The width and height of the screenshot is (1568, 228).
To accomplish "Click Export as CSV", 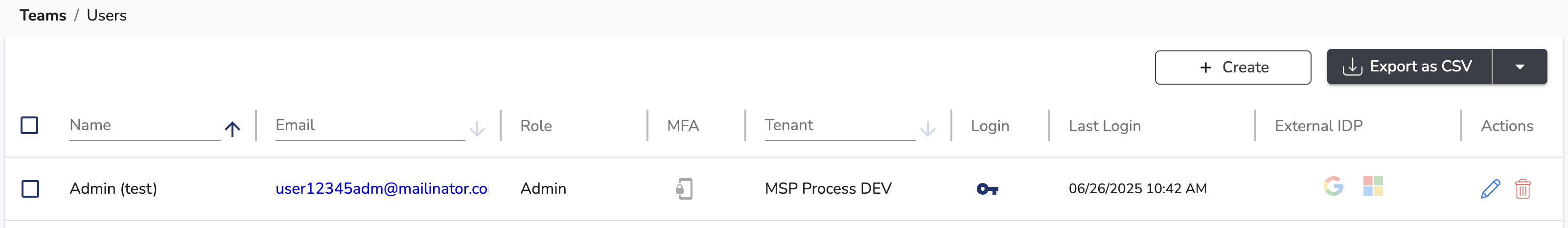I will (x=1409, y=67).
